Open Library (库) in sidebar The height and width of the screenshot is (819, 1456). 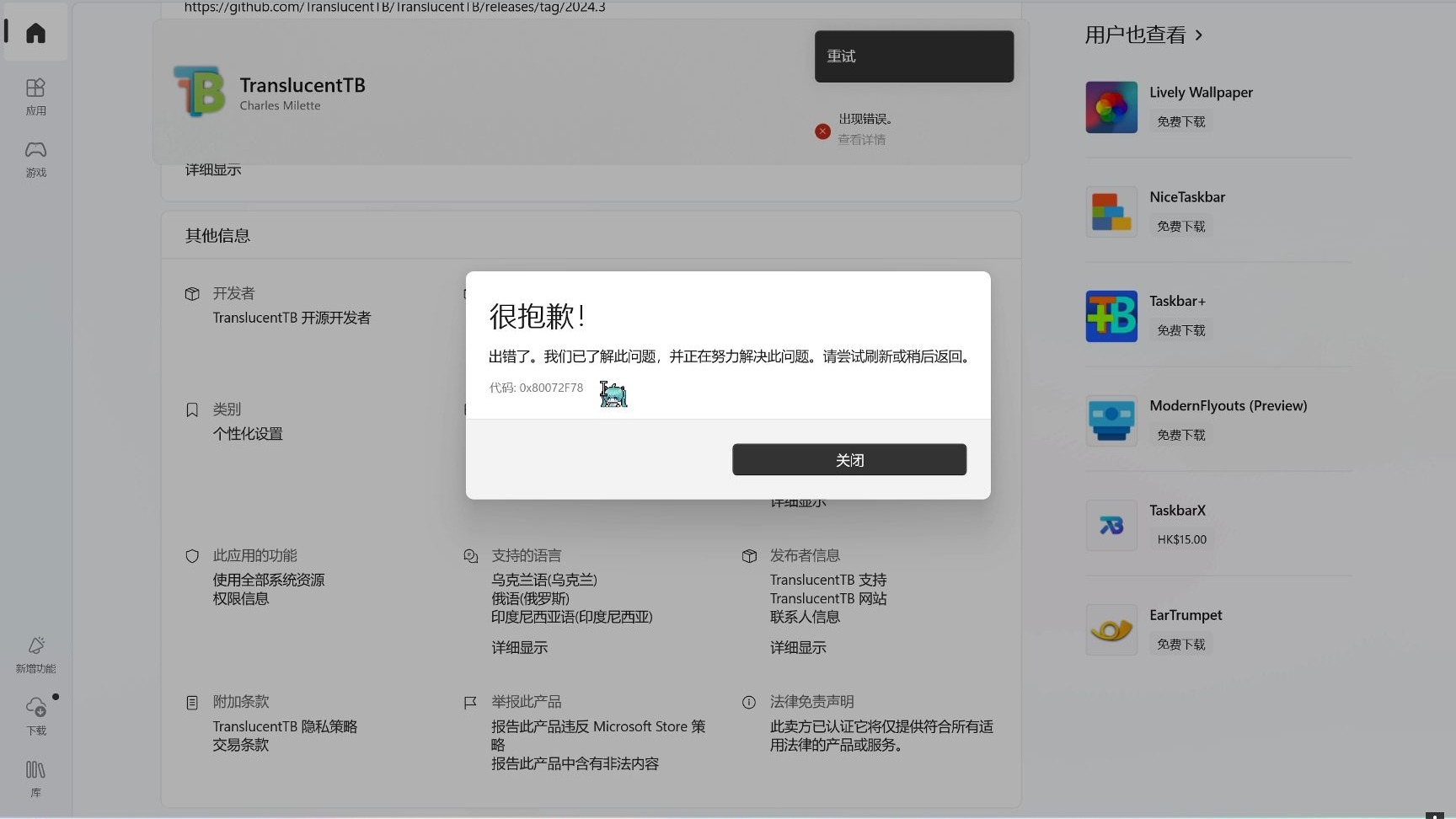[35, 779]
